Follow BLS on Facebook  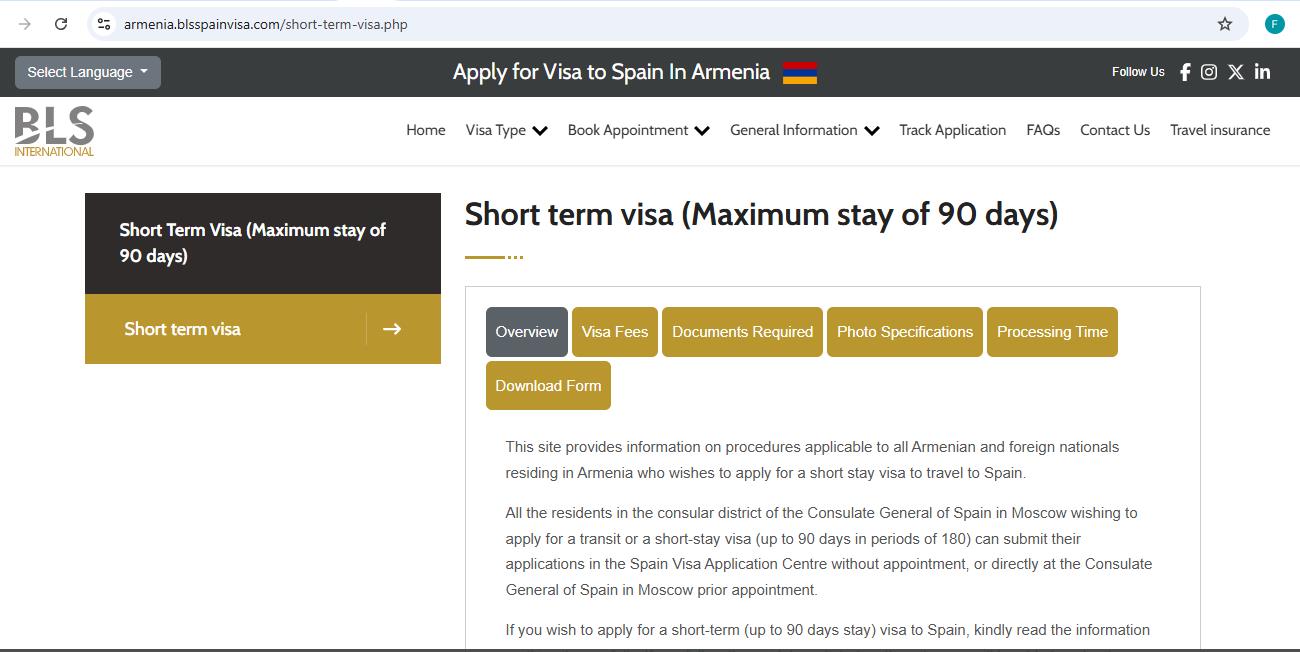[1184, 71]
